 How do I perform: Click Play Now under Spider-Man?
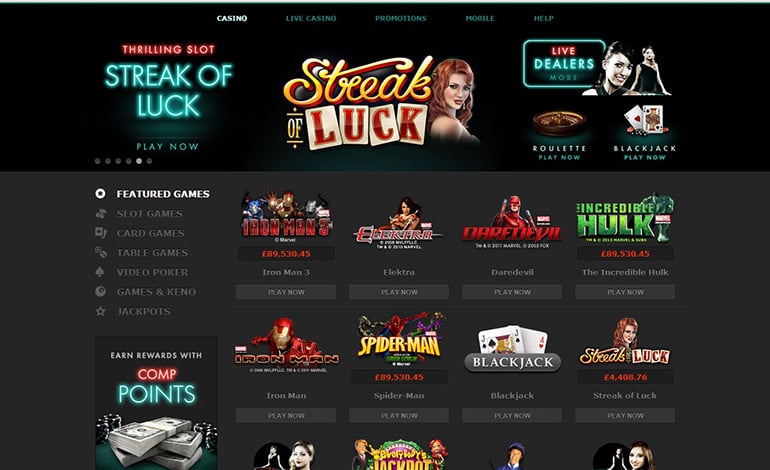click(399, 415)
